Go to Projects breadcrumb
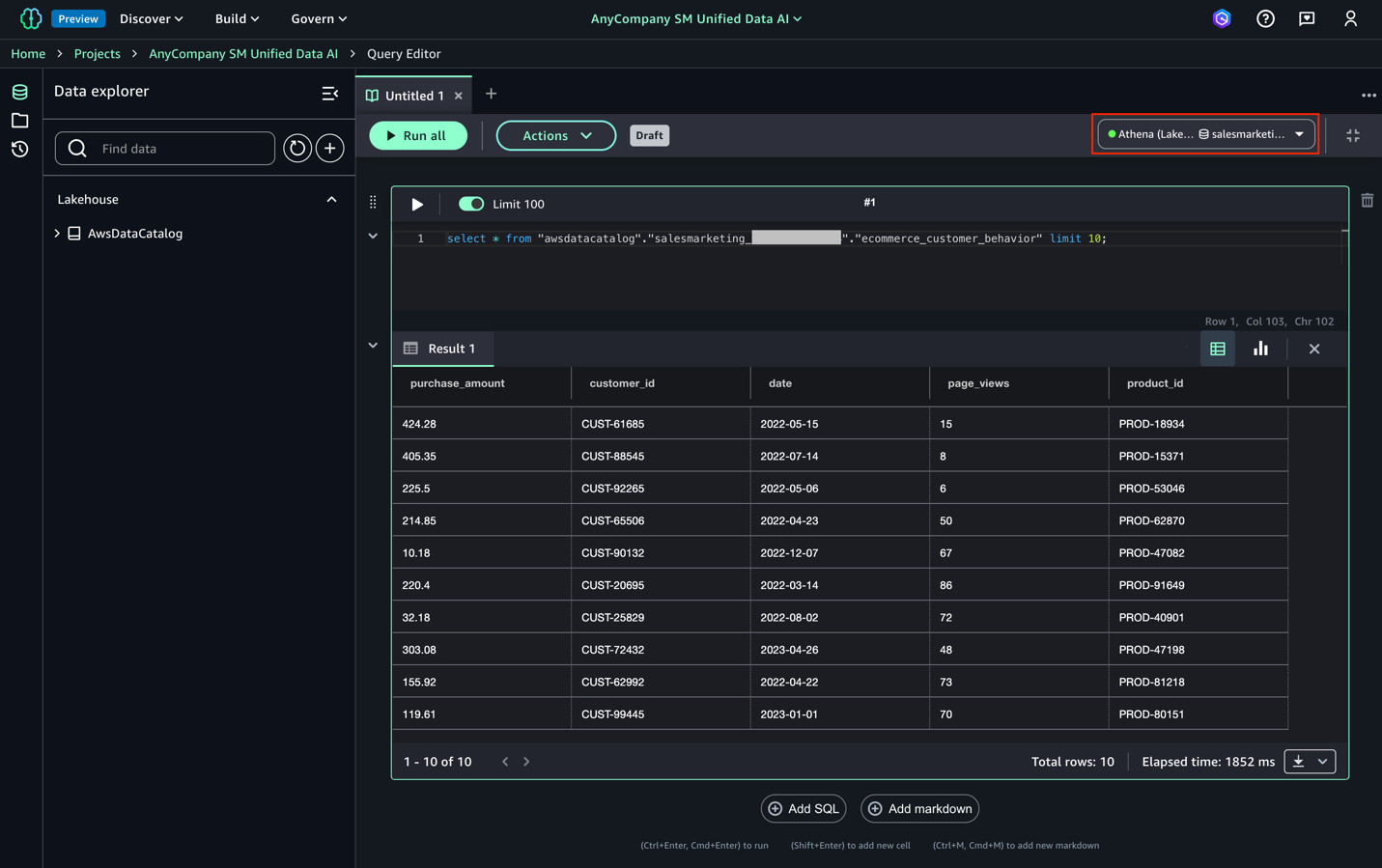Screen dimensions: 1382x868 (98, 54)
